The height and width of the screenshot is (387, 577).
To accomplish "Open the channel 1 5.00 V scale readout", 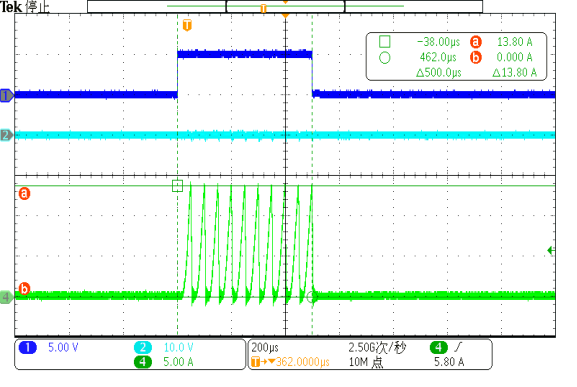I will [63, 348].
